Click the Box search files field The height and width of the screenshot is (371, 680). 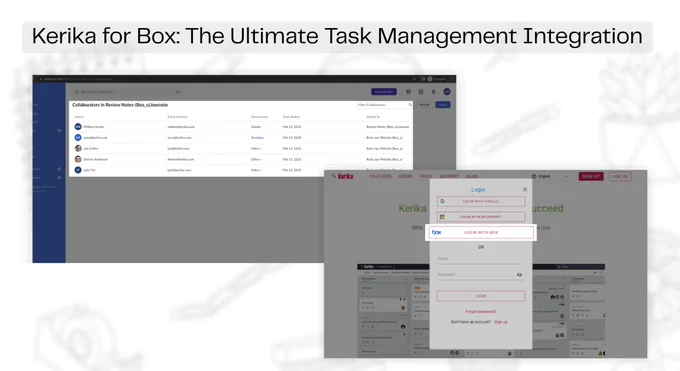click(x=128, y=92)
